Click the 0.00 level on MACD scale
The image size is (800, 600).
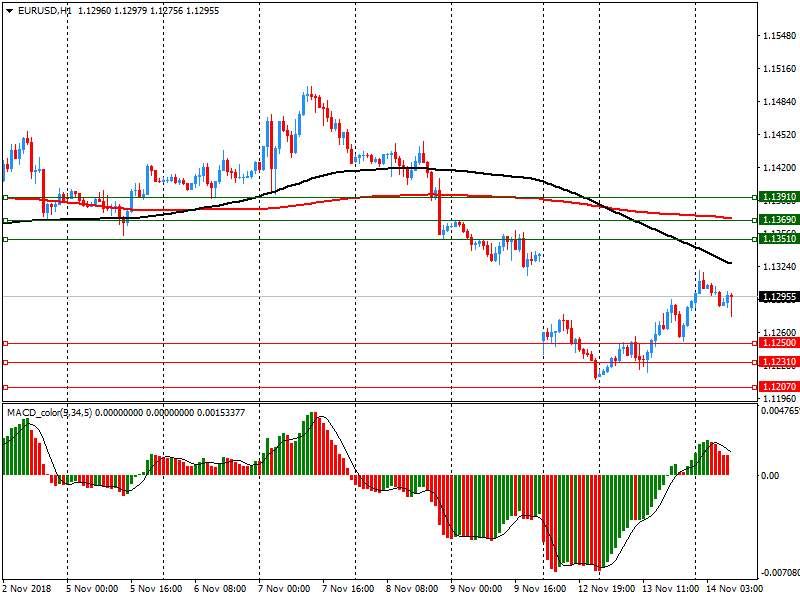[x=769, y=475]
